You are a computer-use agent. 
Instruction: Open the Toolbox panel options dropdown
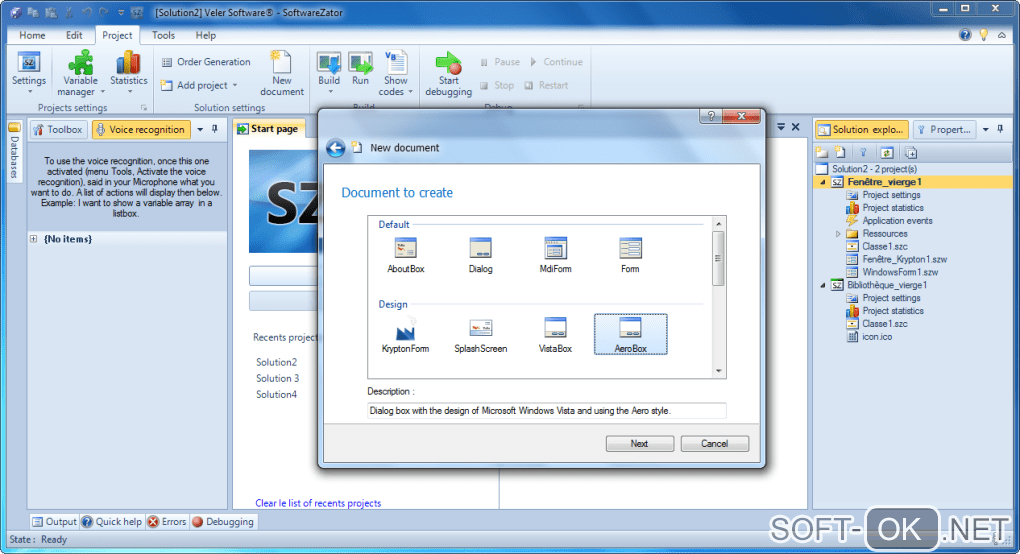(x=200, y=129)
